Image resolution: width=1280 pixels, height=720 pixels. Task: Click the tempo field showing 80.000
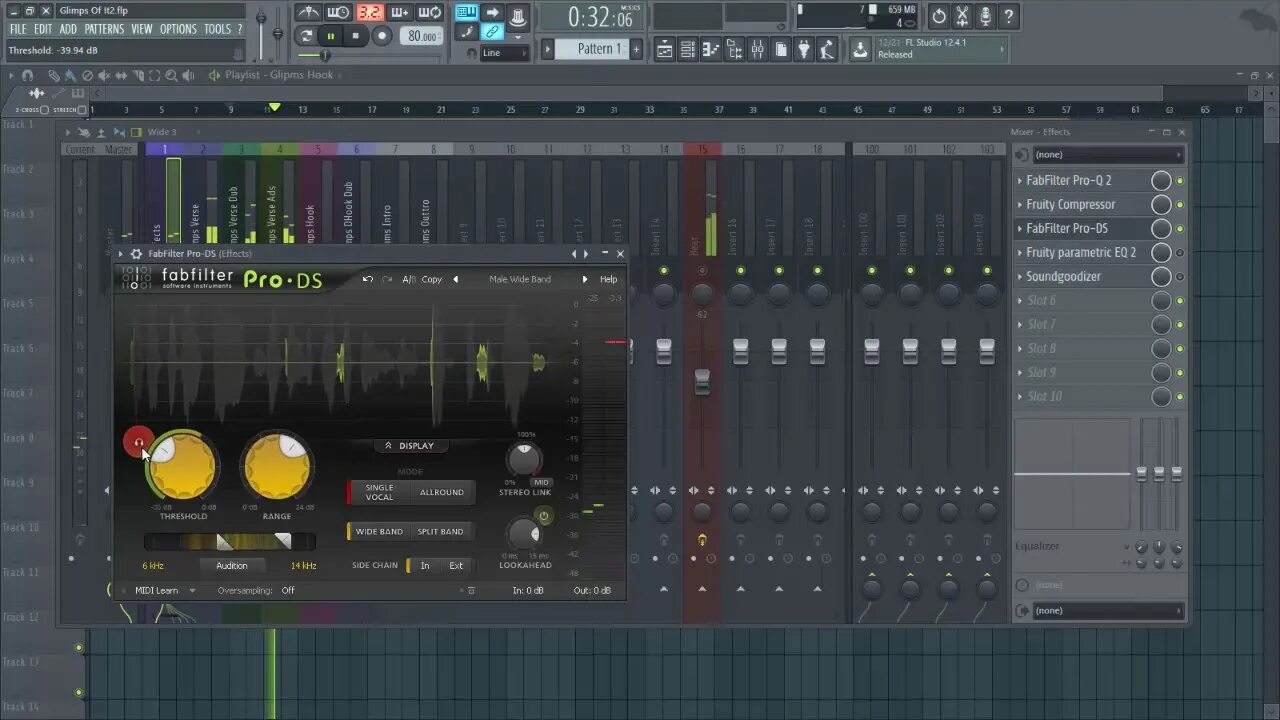[422, 36]
